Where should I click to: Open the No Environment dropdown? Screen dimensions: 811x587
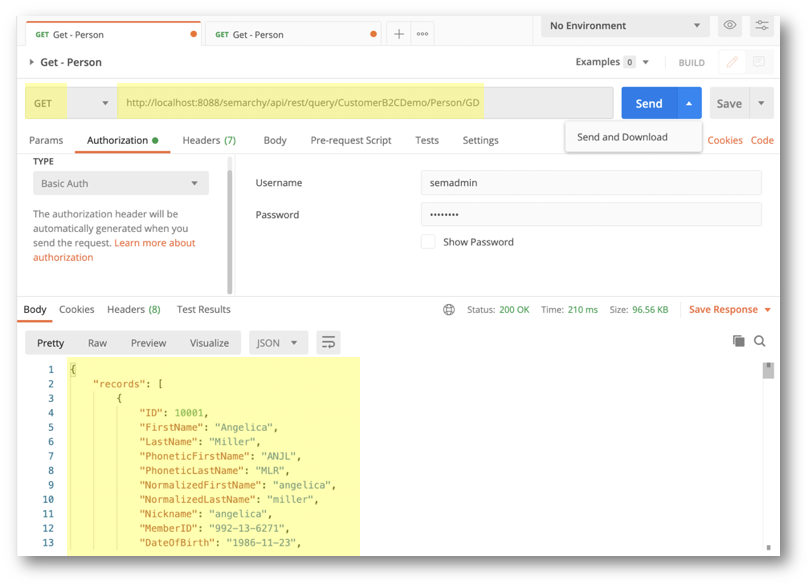(625, 25)
